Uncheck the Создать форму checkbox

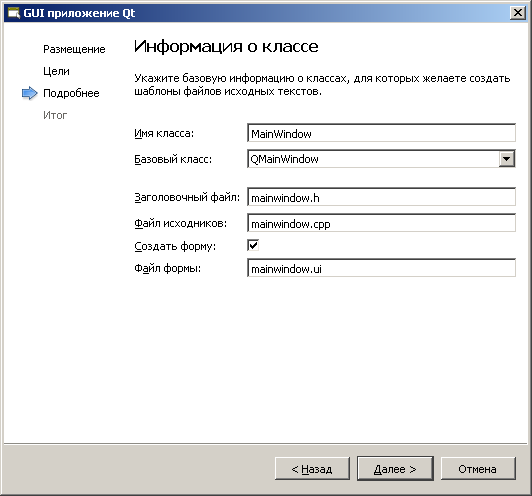coord(253,245)
